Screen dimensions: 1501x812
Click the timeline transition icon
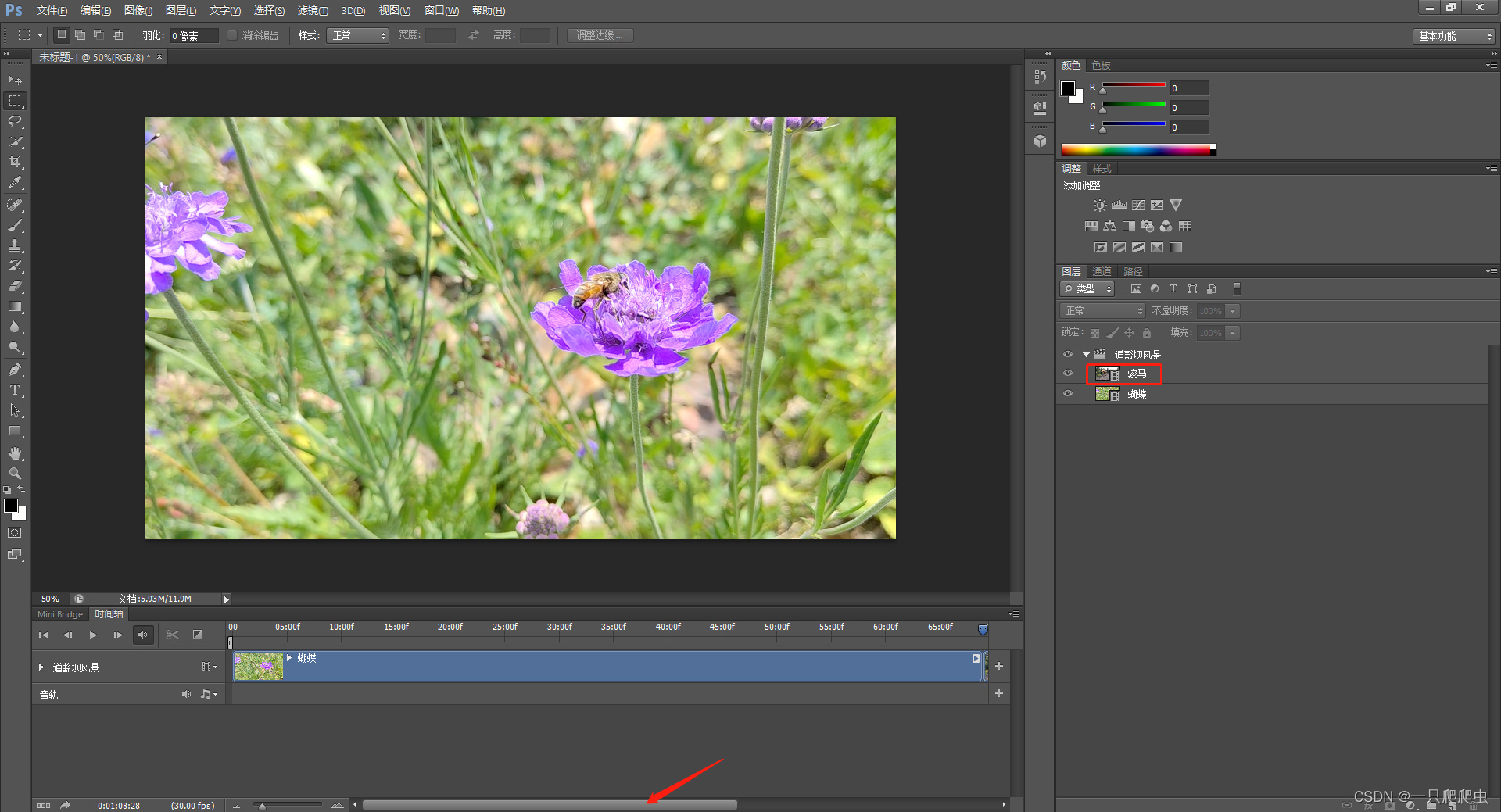[x=198, y=635]
